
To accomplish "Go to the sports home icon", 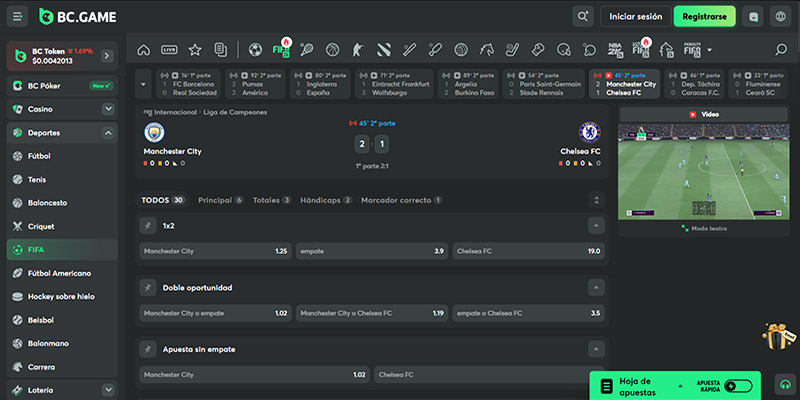I will [144, 49].
